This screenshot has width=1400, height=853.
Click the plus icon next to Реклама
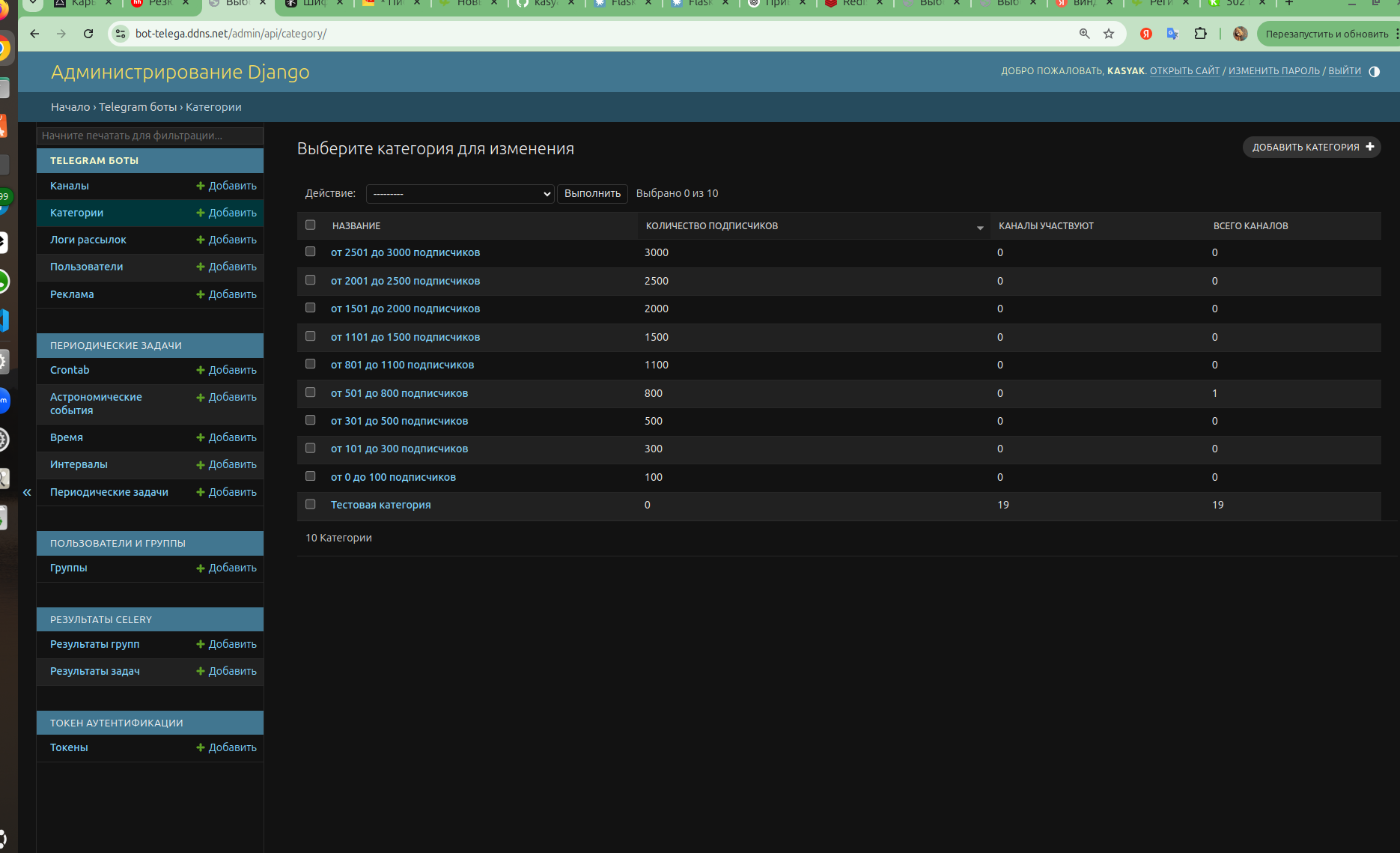tap(200, 294)
